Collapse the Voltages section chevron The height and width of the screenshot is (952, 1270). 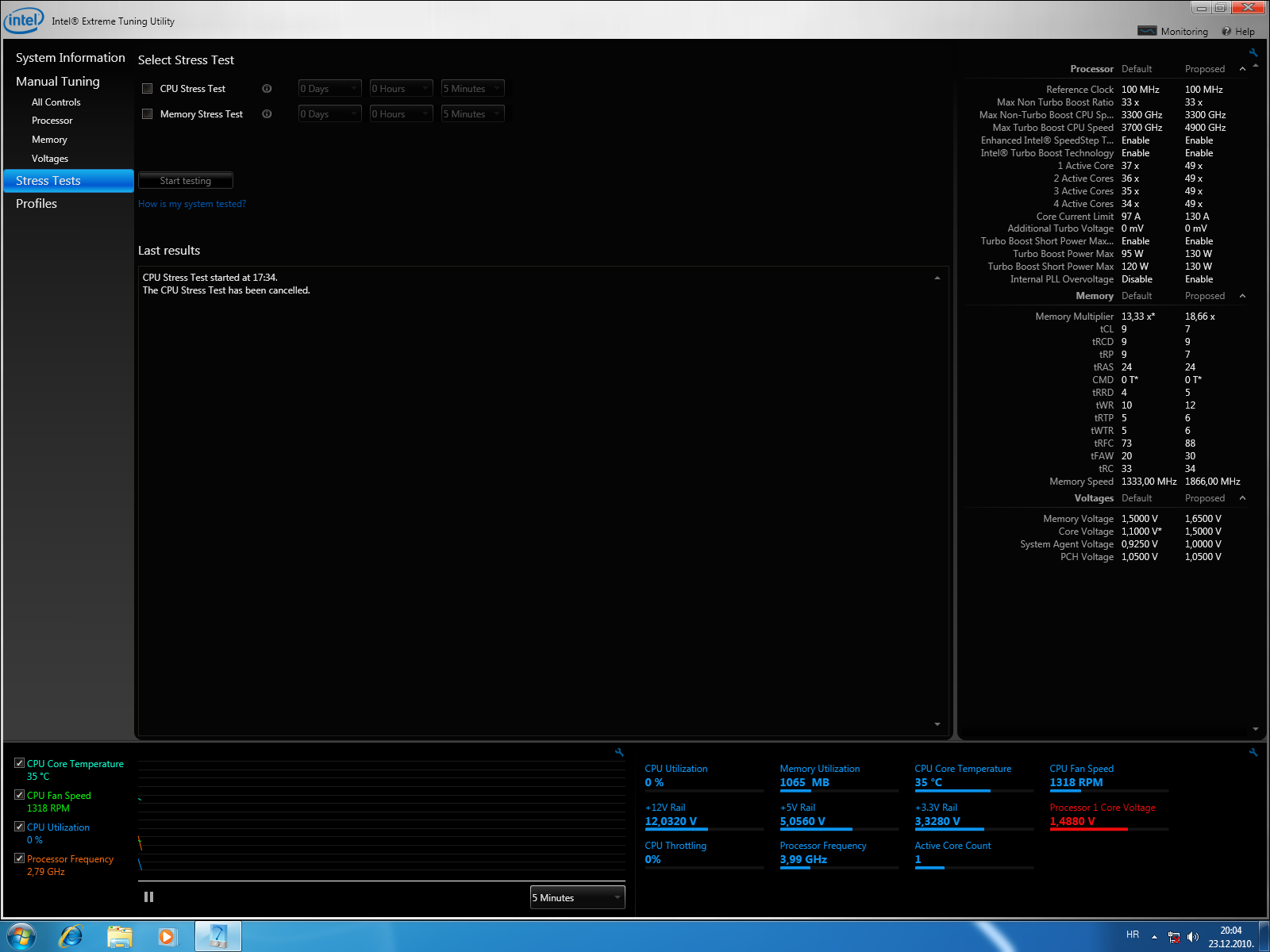click(1242, 498)
